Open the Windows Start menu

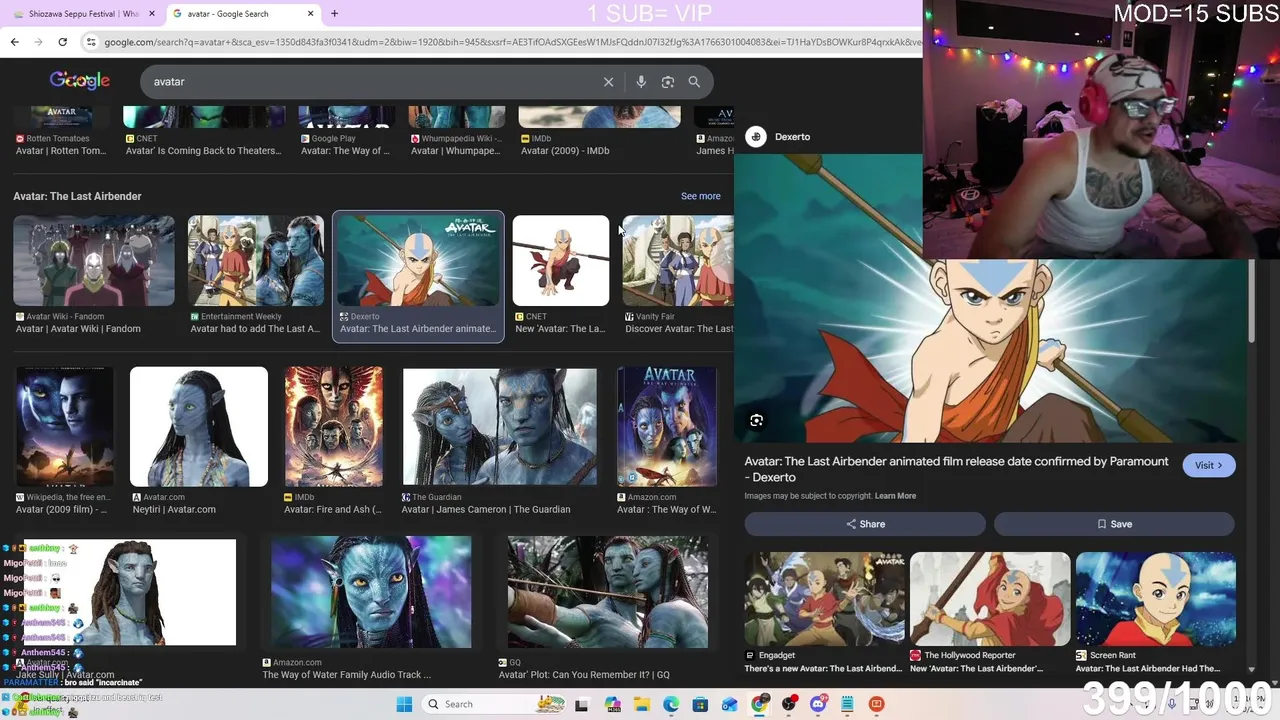click(404, 704)
